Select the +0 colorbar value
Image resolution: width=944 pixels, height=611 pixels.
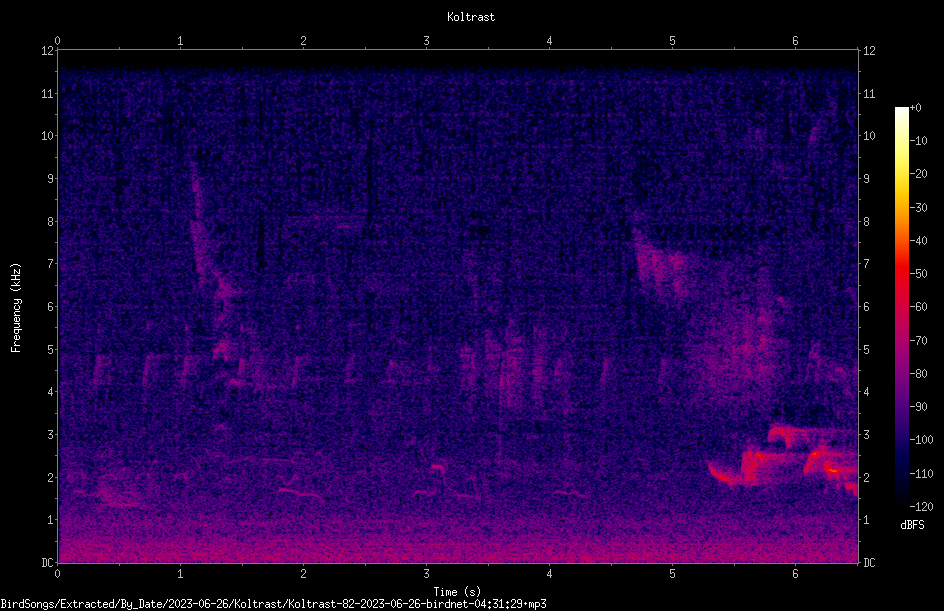pyautogui.click(x=915, y=108)
